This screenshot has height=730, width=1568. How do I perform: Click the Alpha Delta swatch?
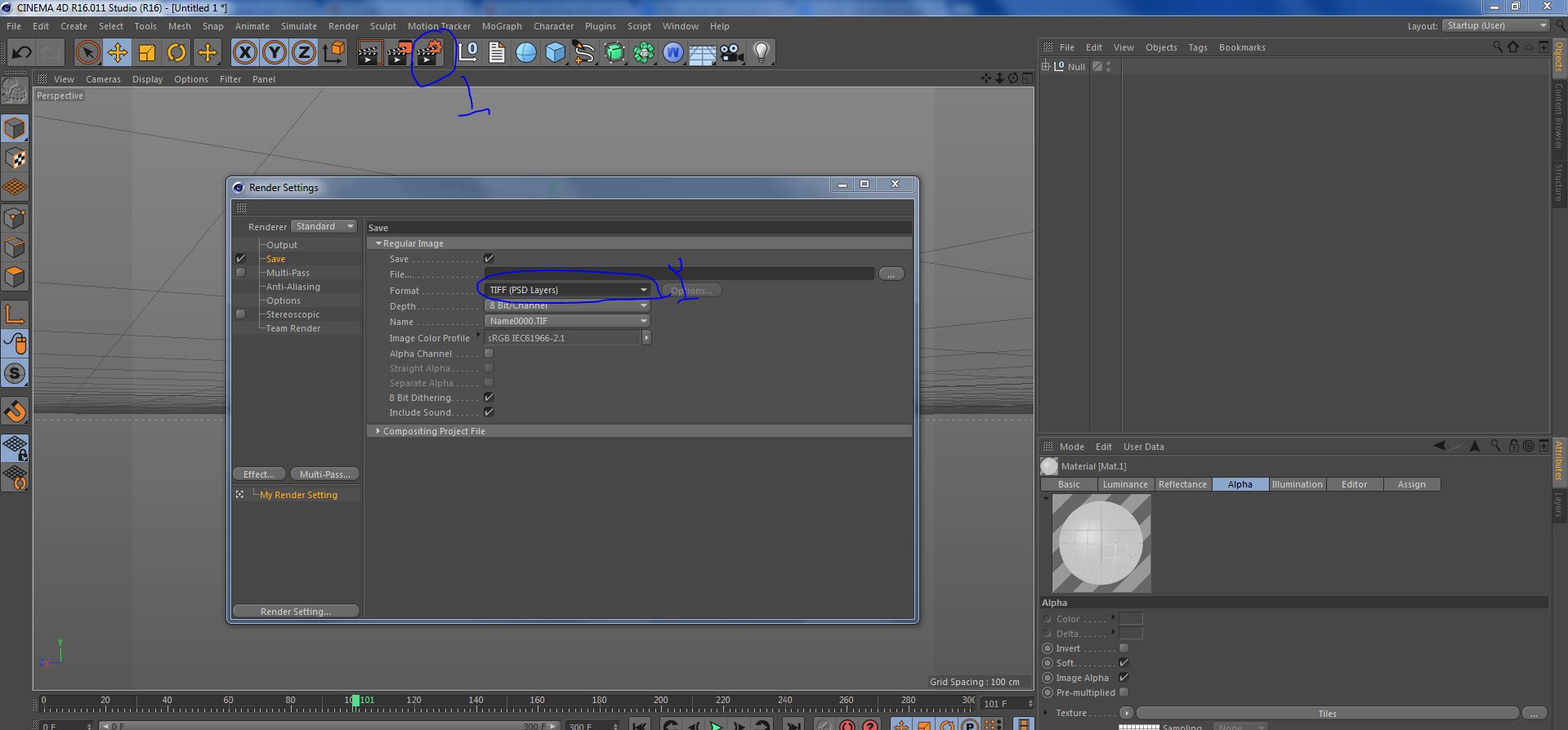pyautogui.click(x=1130, y=634)
